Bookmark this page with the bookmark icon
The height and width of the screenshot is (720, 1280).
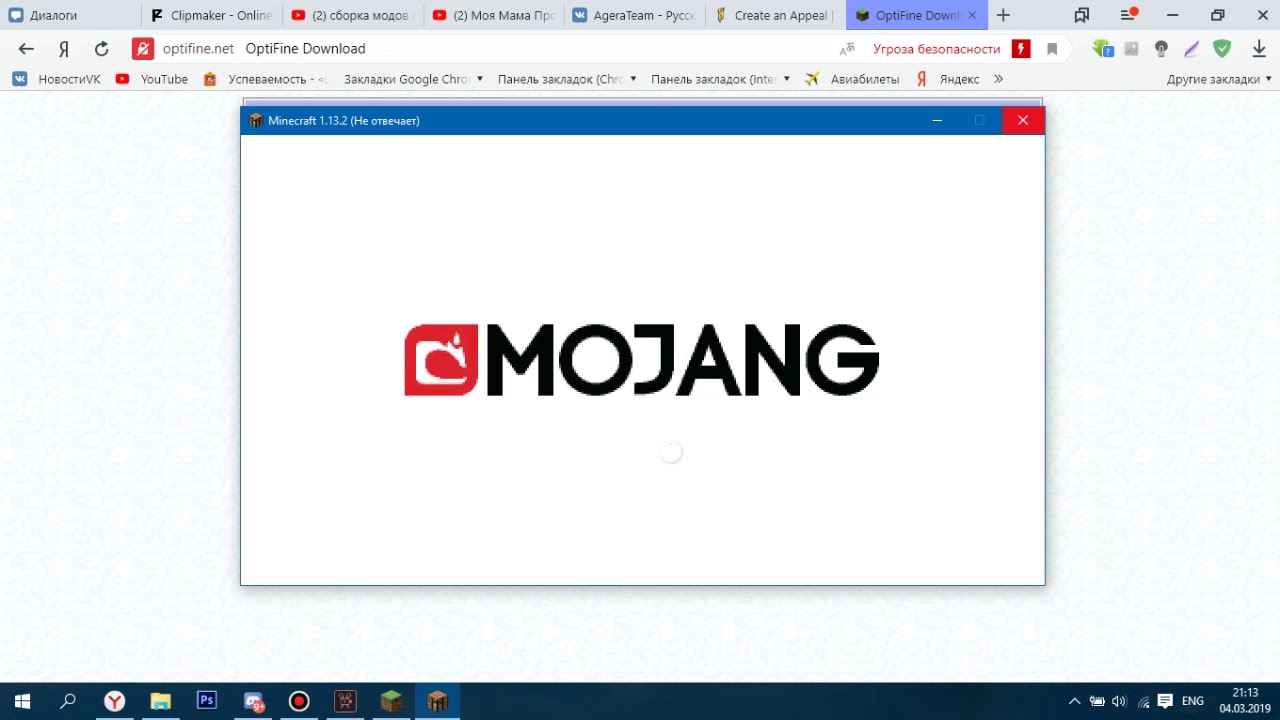(x=1052, y=48)
